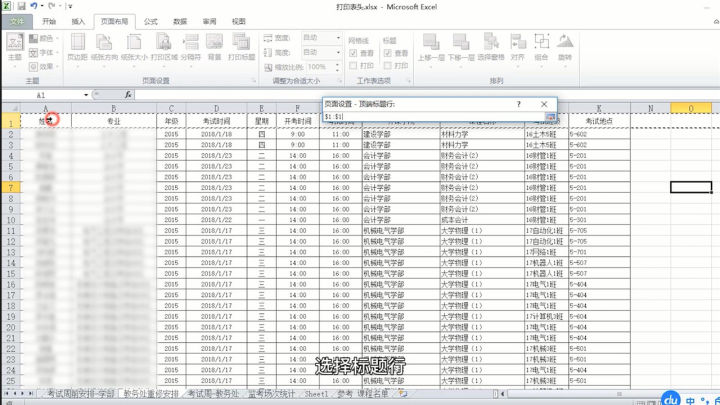Click the Insert Function fx icon
Screen dimensions: 720x405
click(x=128, y=95)
